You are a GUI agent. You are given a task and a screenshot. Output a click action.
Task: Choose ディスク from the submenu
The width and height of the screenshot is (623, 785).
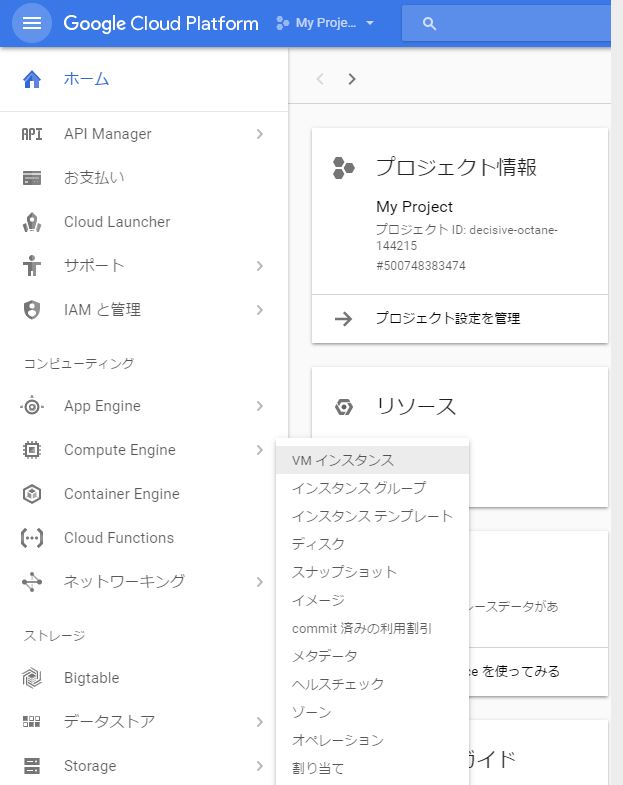318,544
